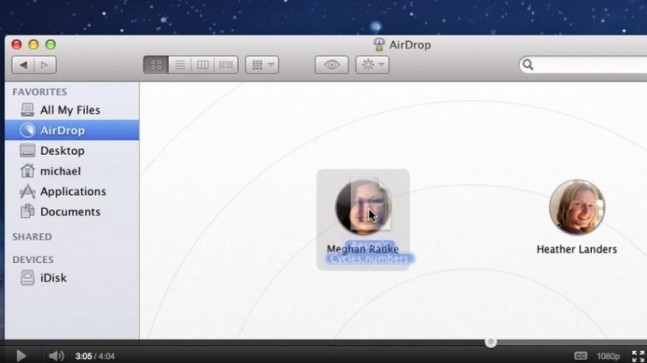Select AirDrop in the sidebar
Image resolution: width=647 pixels, height=363 pixels.
click(x=72, y=130)
